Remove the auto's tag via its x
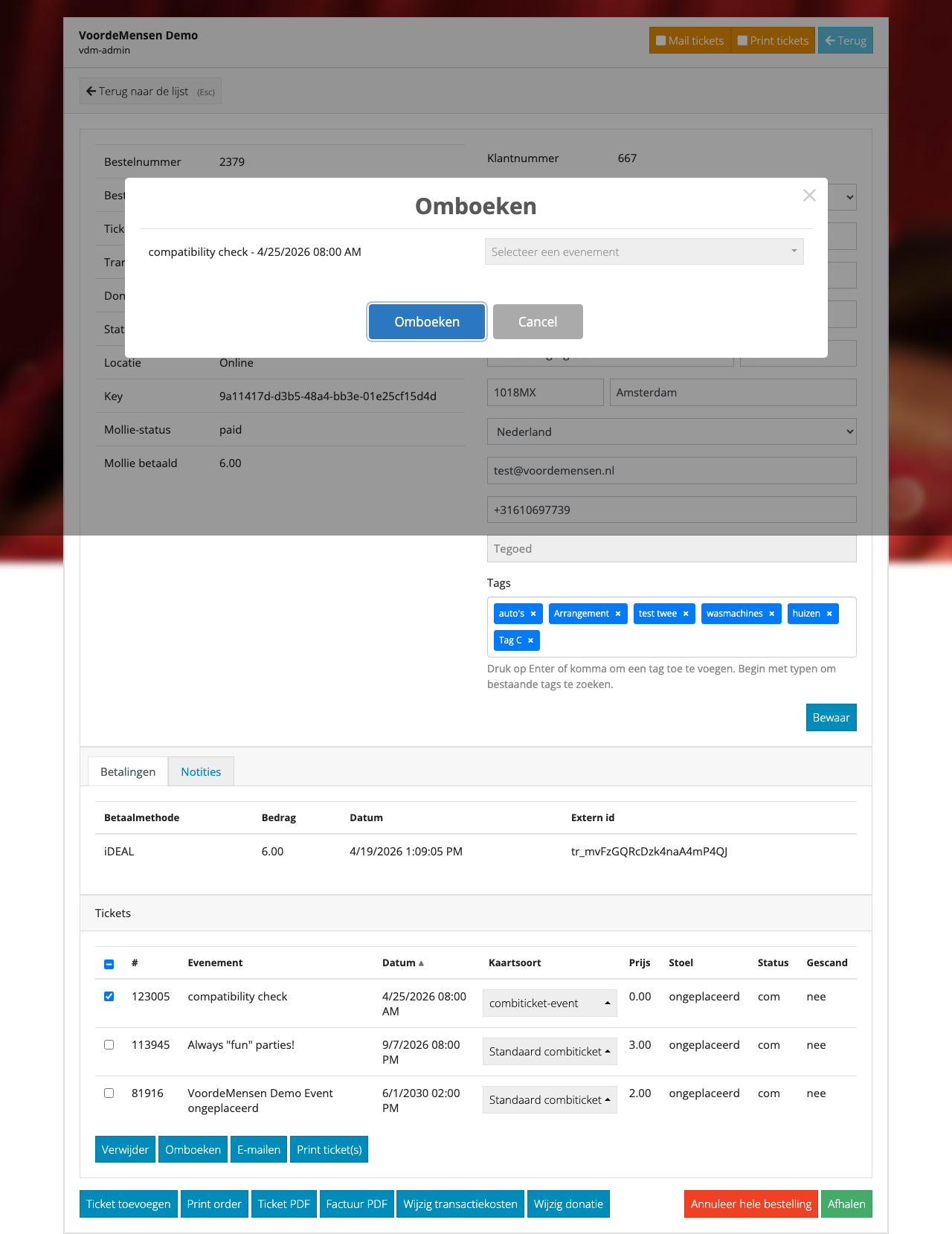This screenshot has width=952, height=1234. coord(533,614)
